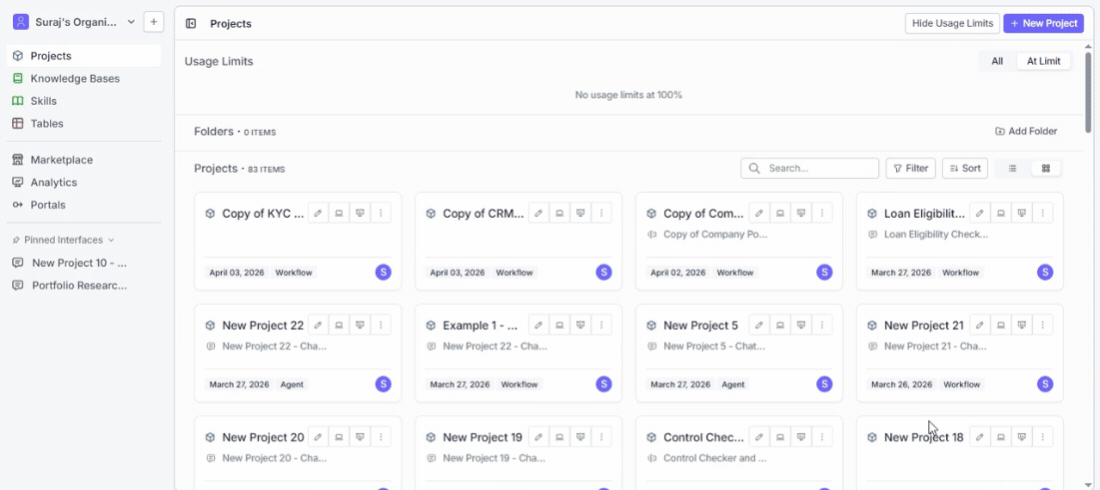The height and width of the screenshot is (490, 1100).
Task: Switch projects to grid view
Action: click(1045, 168)
